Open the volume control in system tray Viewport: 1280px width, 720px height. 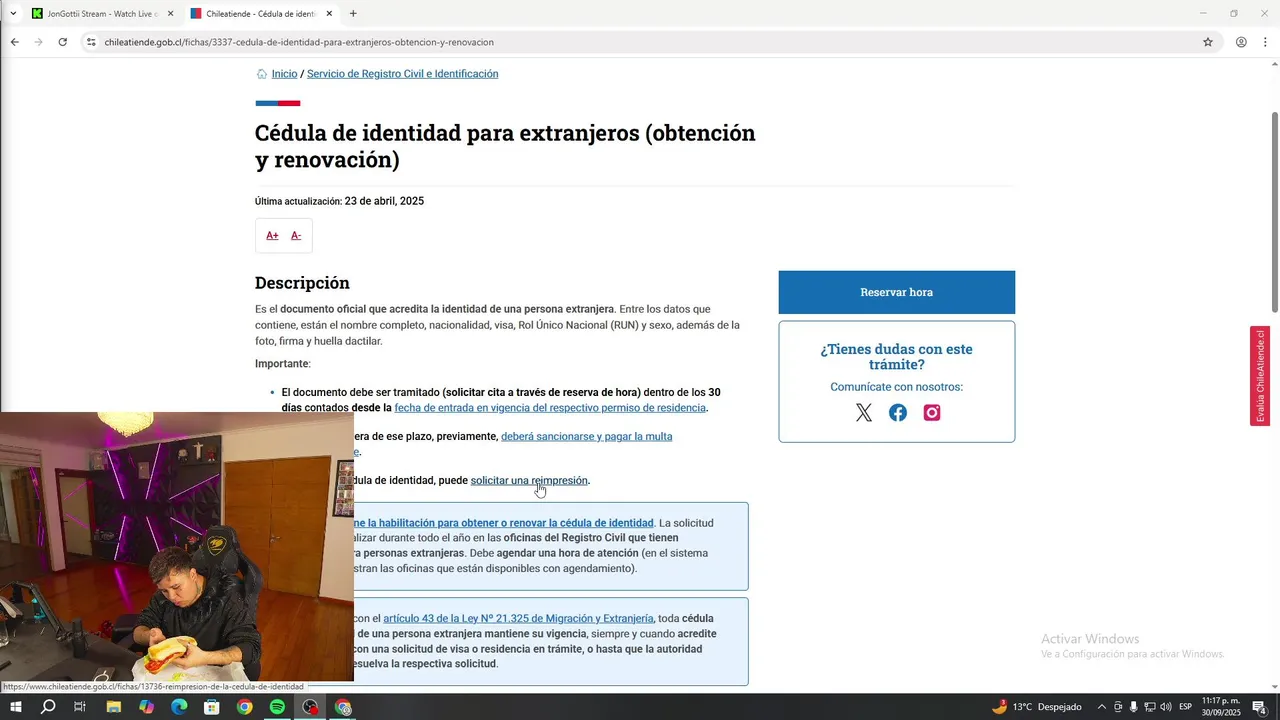[x=1165, y=707]
